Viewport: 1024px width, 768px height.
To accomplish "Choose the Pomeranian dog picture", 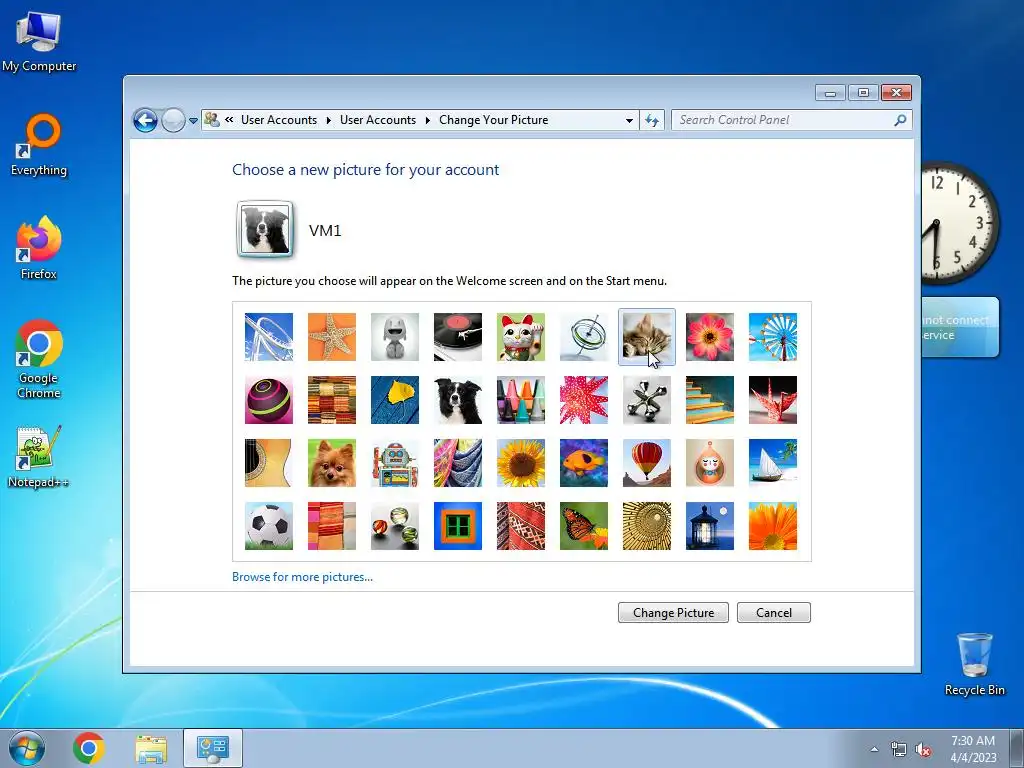I will (332, 463).
